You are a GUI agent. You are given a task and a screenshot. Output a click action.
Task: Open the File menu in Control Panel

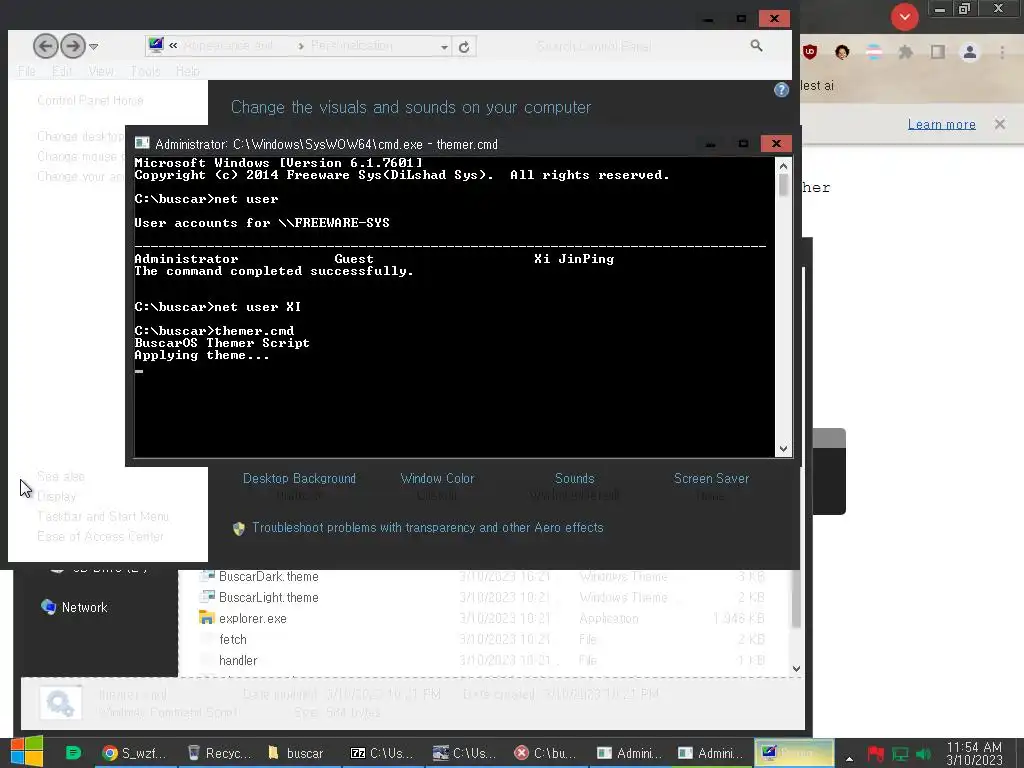pos(27,71)
